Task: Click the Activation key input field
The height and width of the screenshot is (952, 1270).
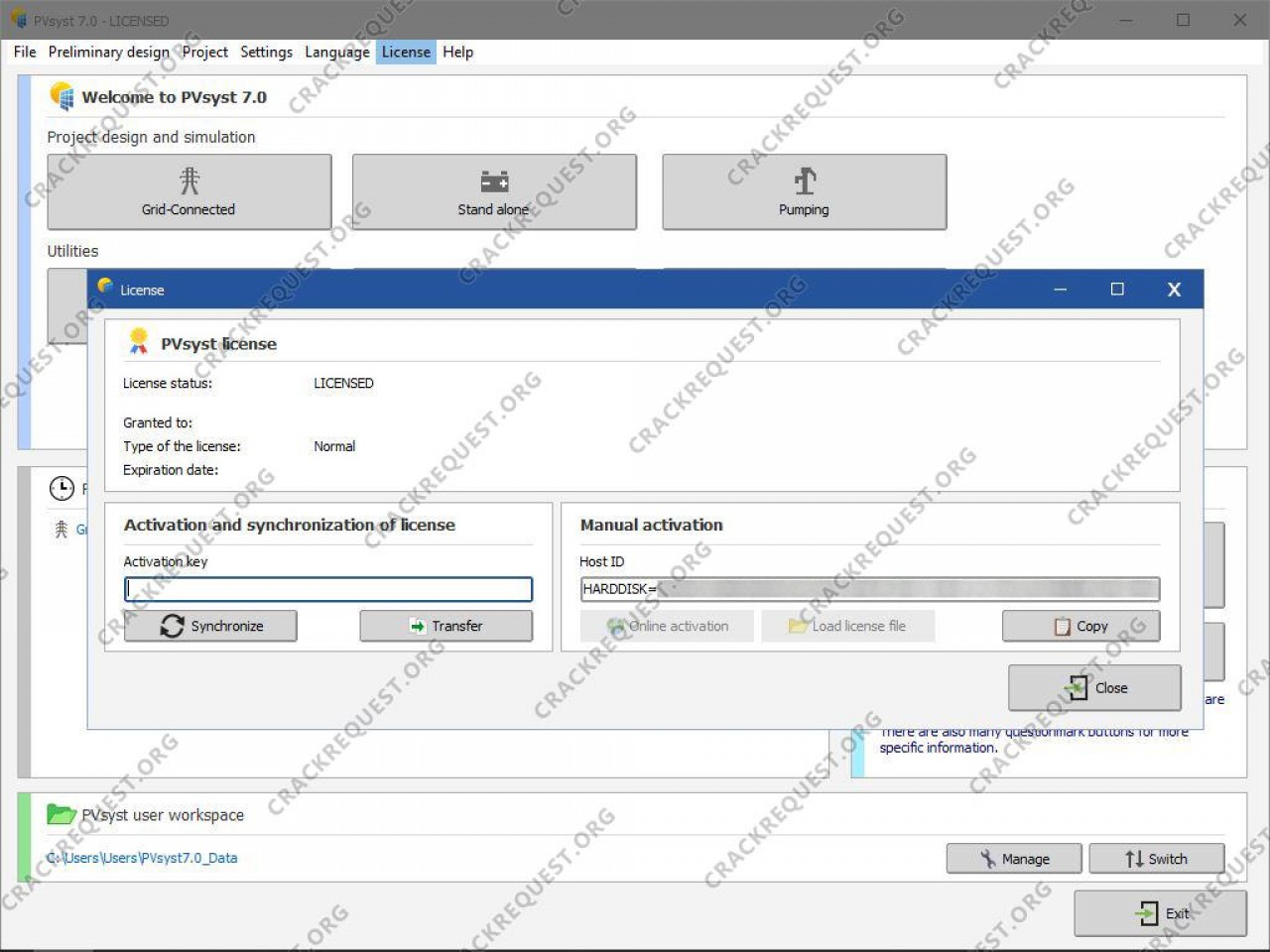Action: (328, 589)
